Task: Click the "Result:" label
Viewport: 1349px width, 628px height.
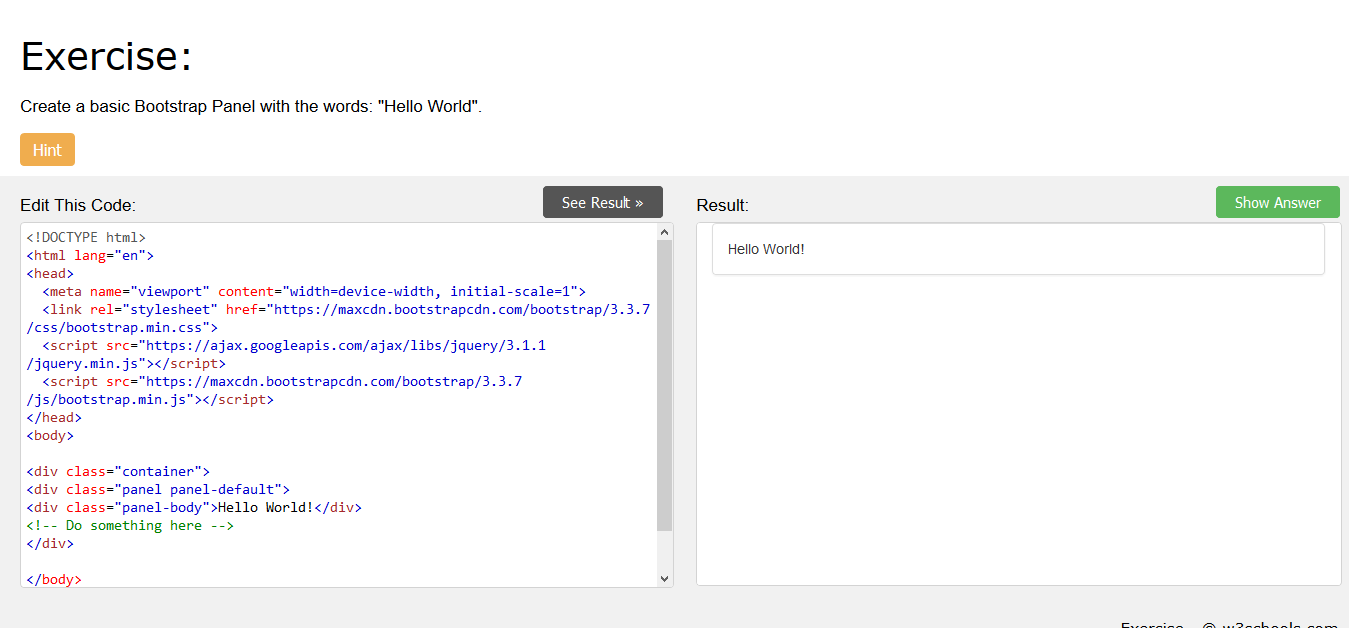Action: click(722, 205)
